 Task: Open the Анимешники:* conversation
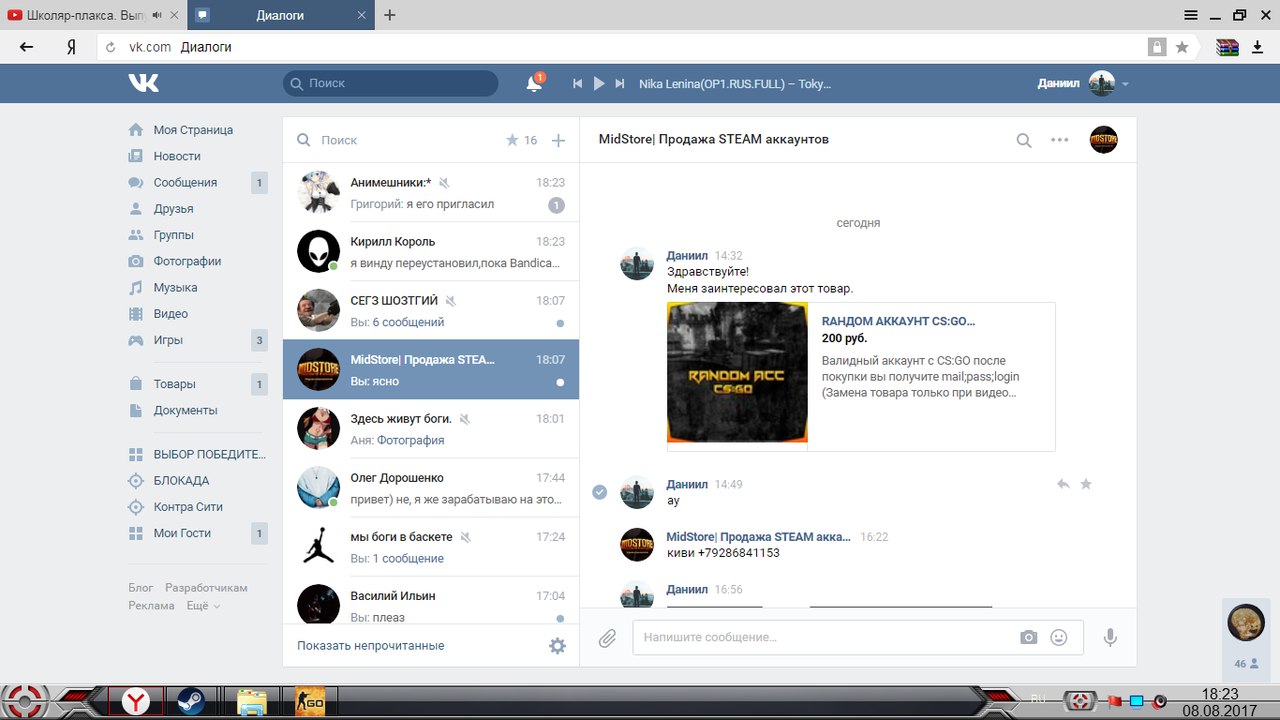pyautogui.click(x=431, y=193)
